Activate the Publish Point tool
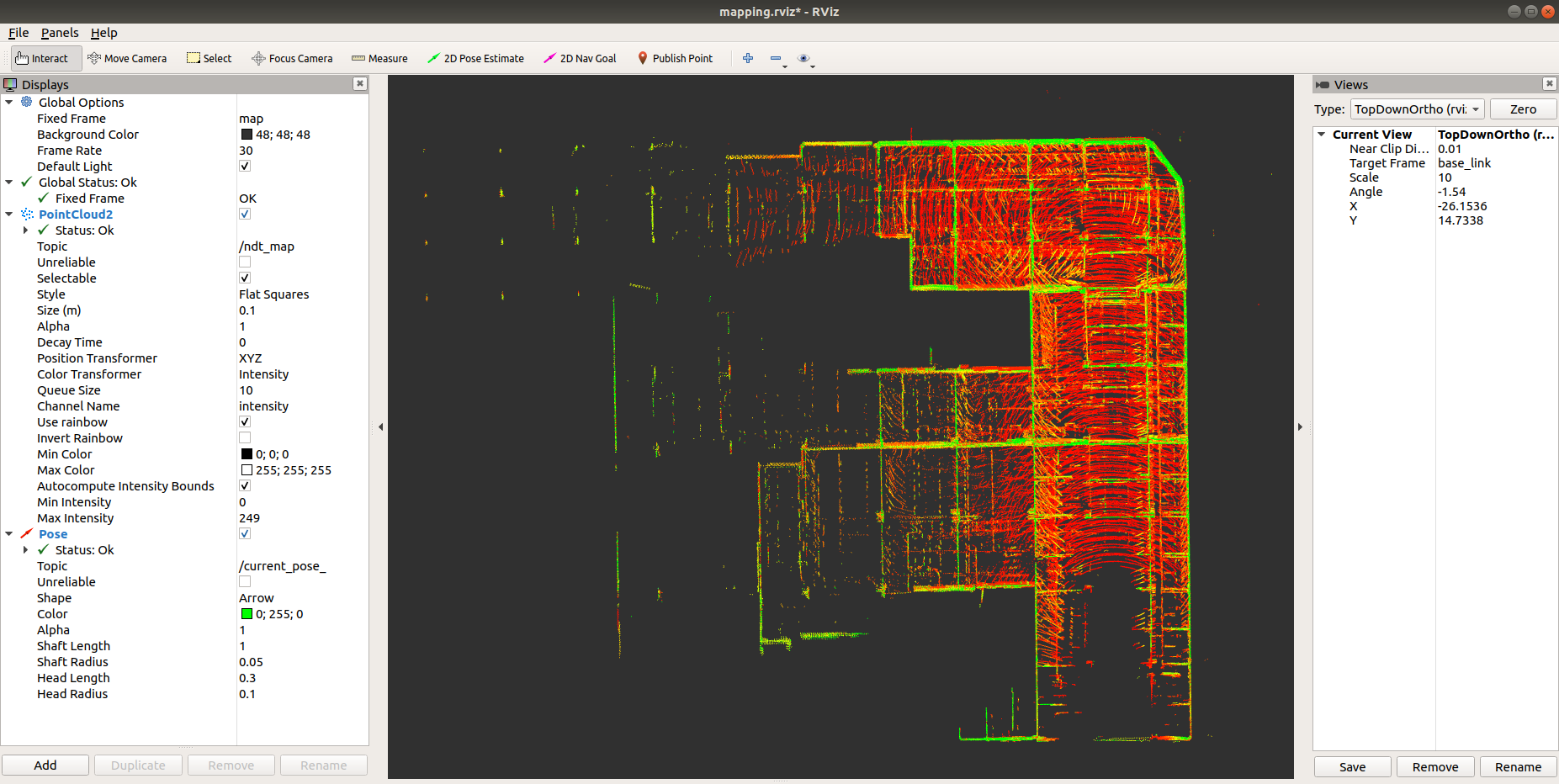Viewport: 1559px width, 784px height. 675,58
